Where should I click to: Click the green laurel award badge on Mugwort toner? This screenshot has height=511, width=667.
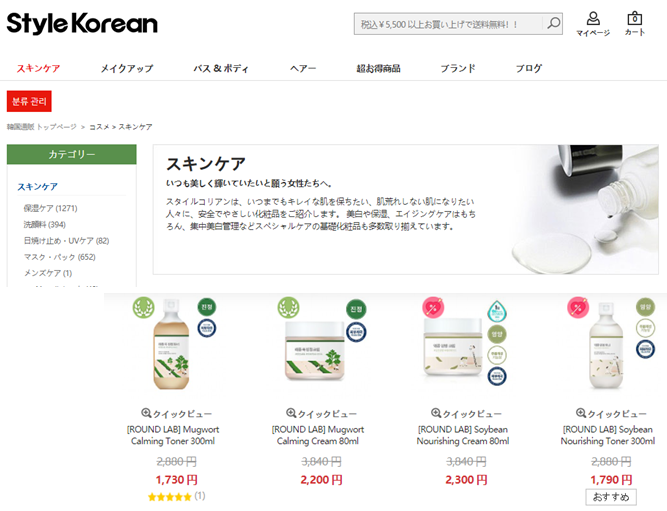pos(143,307)
